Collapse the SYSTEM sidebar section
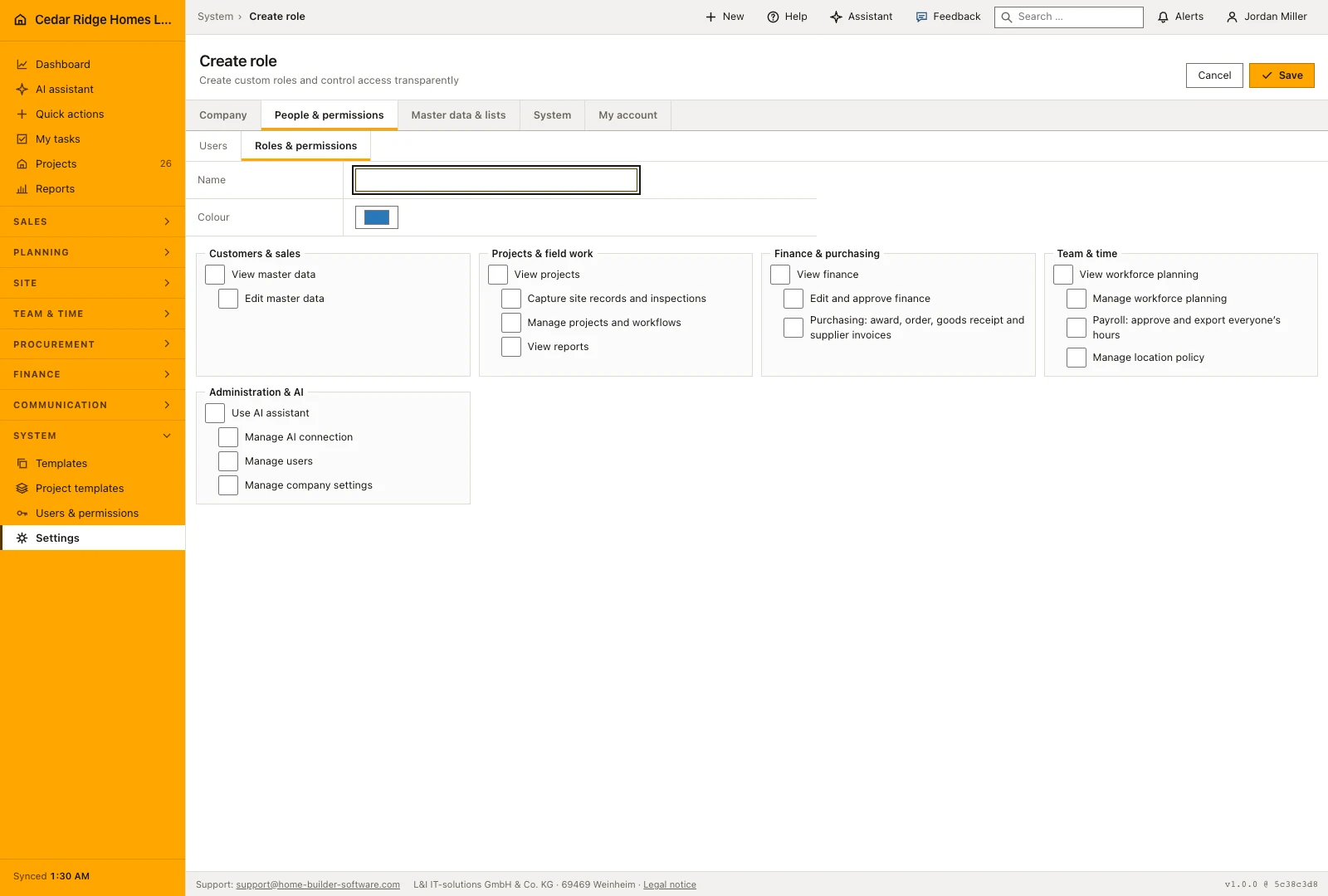 point(92,436)
